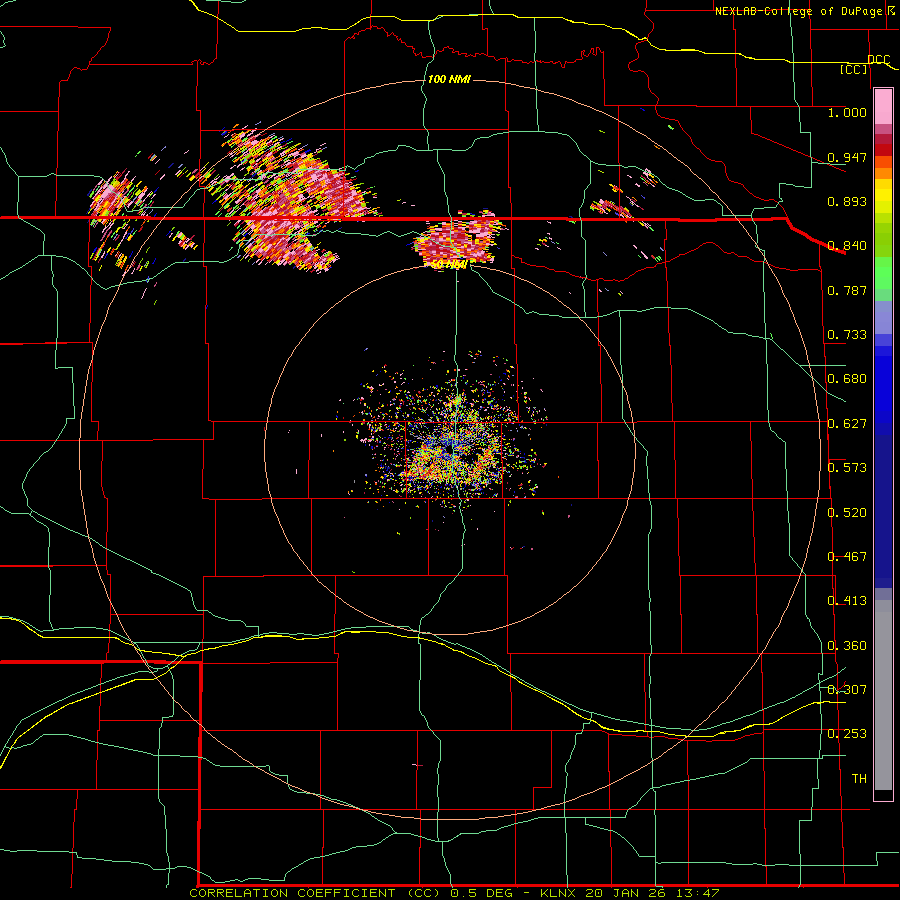The image size is (900, 900).
Task: Pick the light pink swatch on color bar
Action: pos(883,107)
